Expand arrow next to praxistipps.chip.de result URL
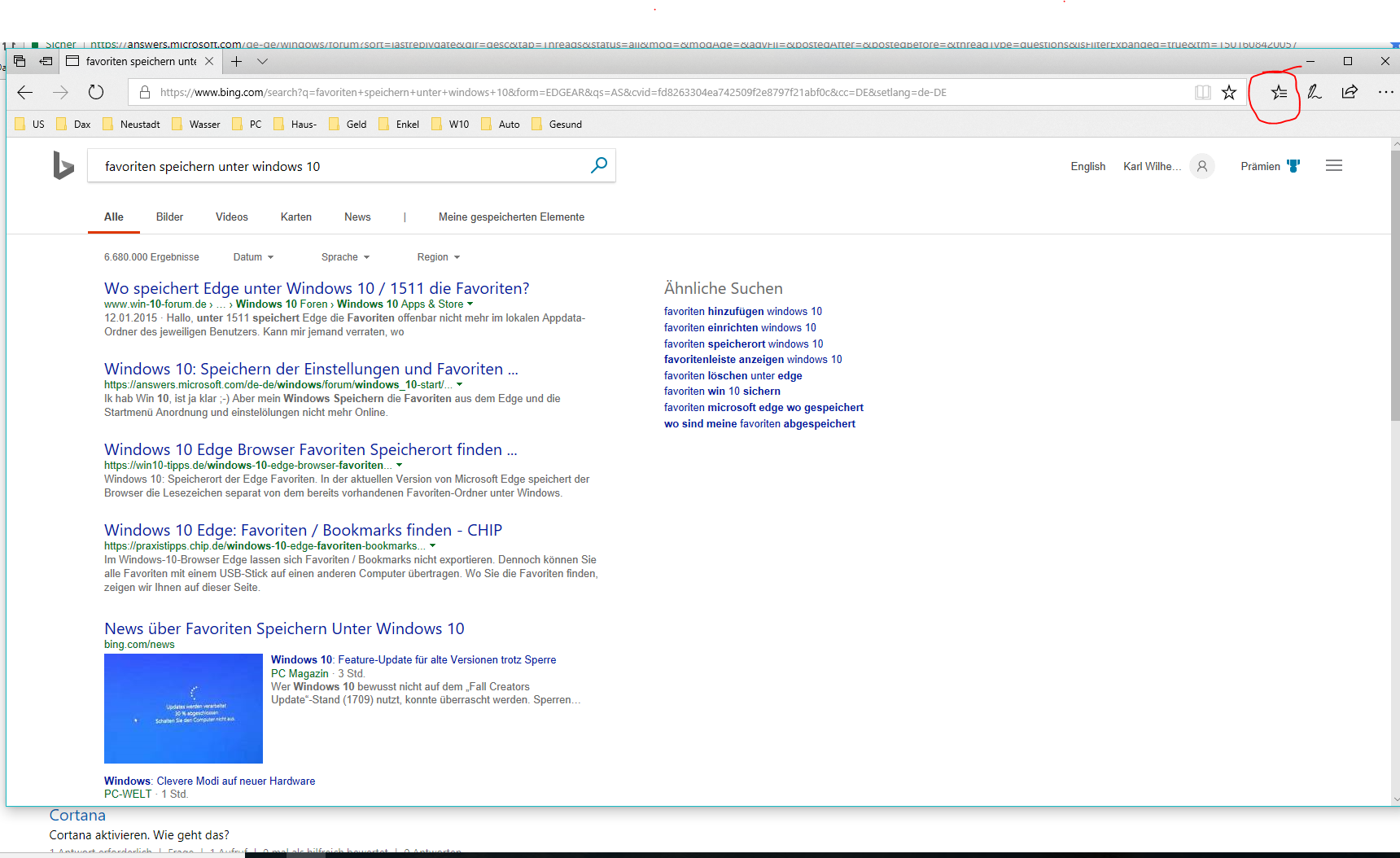The image size is (1400, 858). (432, 545)
